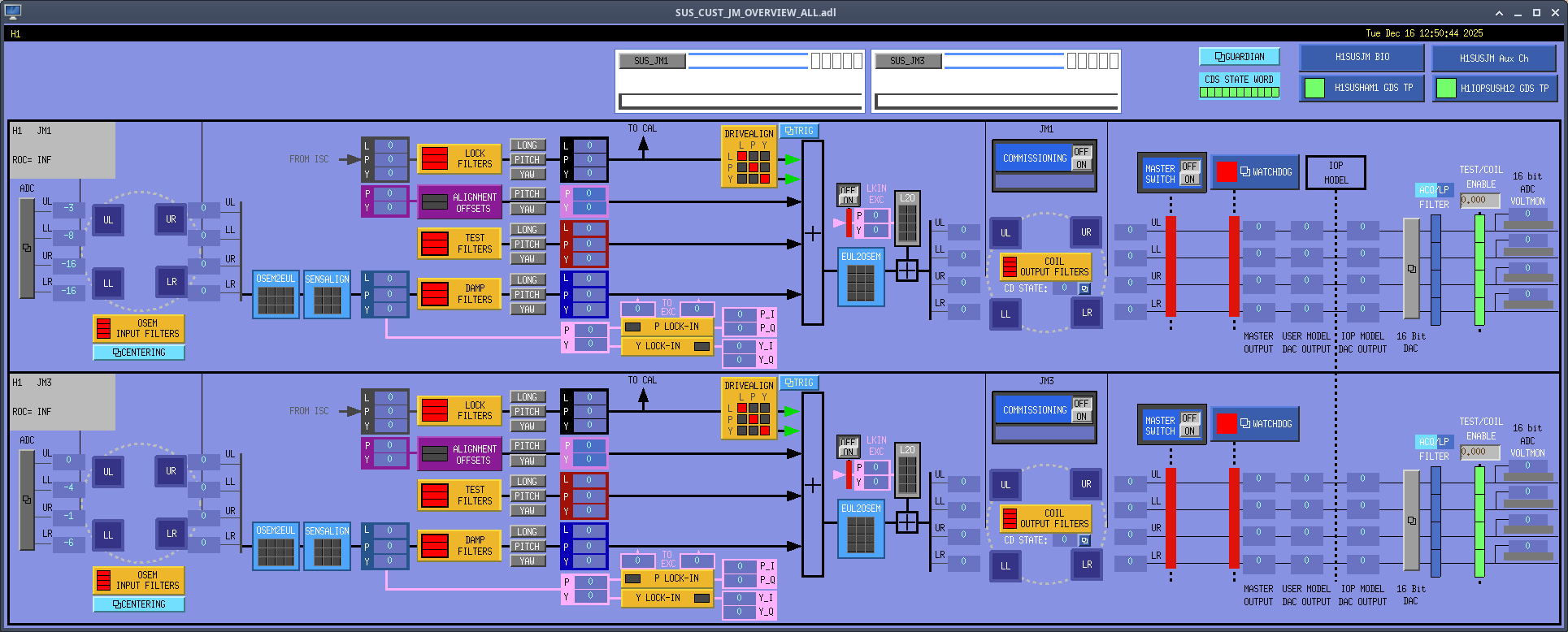Open the JM3 Coil Output Filters
Viewport: 1568px width, 632px height.
[1045, 518]
